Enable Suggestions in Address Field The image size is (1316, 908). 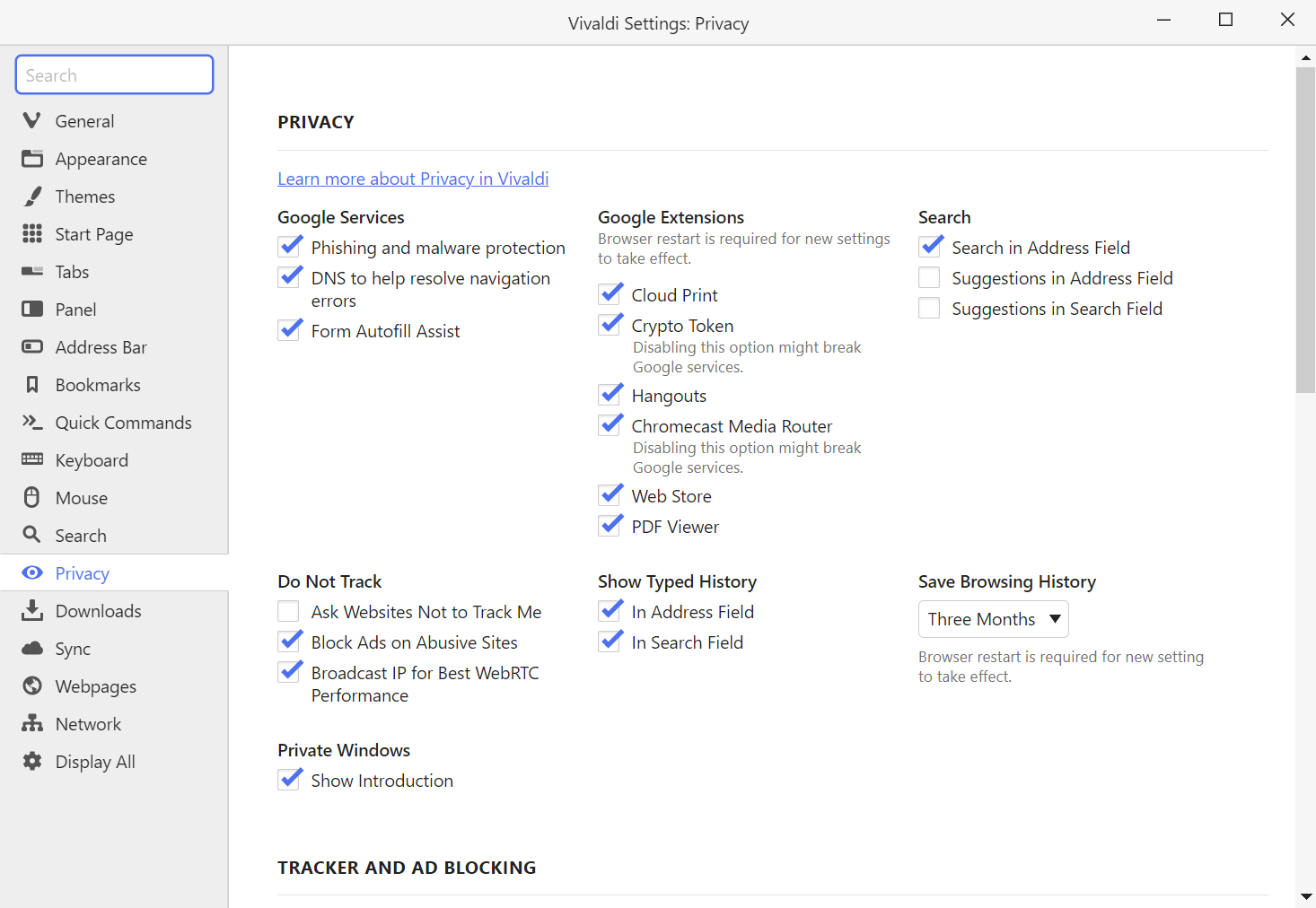pyautogui.click(x=930, y=278)
